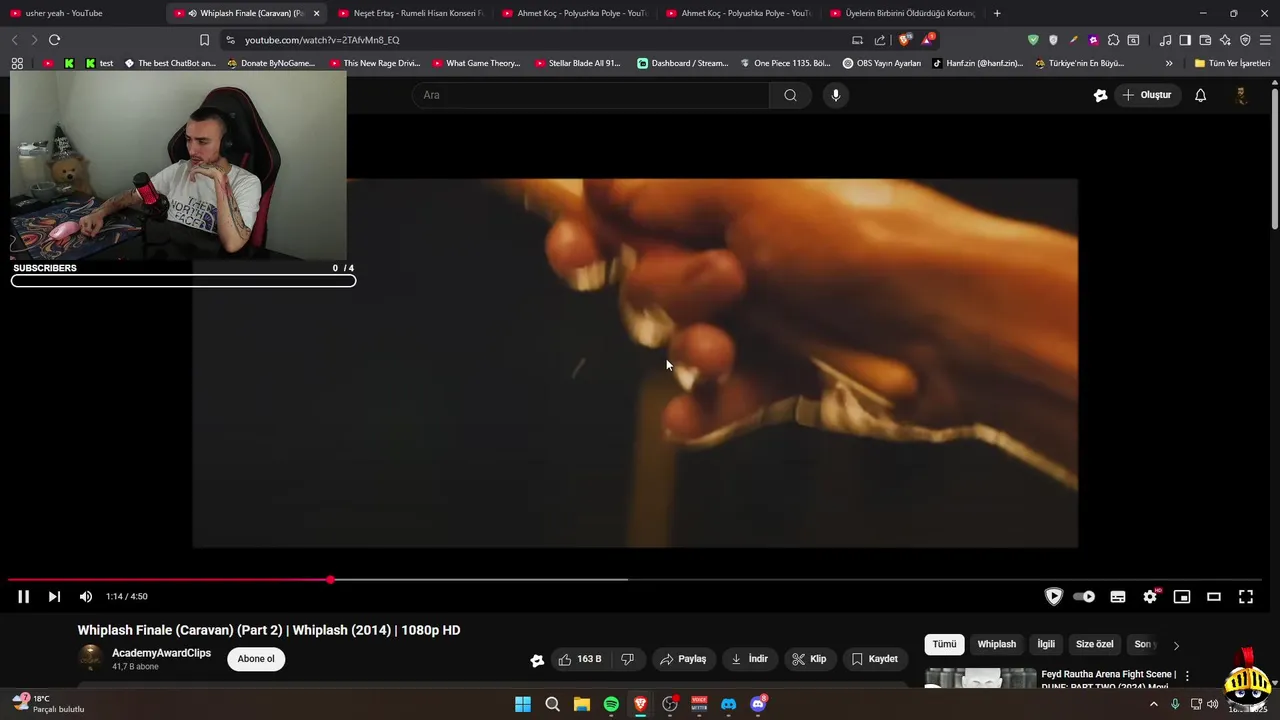Skip to the next video
Image resolution: width=1280 pixels, height=720 pixels.
tap(54, 597)
